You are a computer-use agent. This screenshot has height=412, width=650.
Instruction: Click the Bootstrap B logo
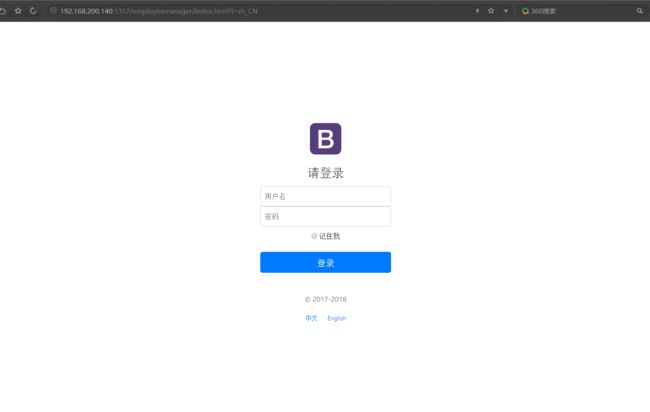click(x=325, y=139)
